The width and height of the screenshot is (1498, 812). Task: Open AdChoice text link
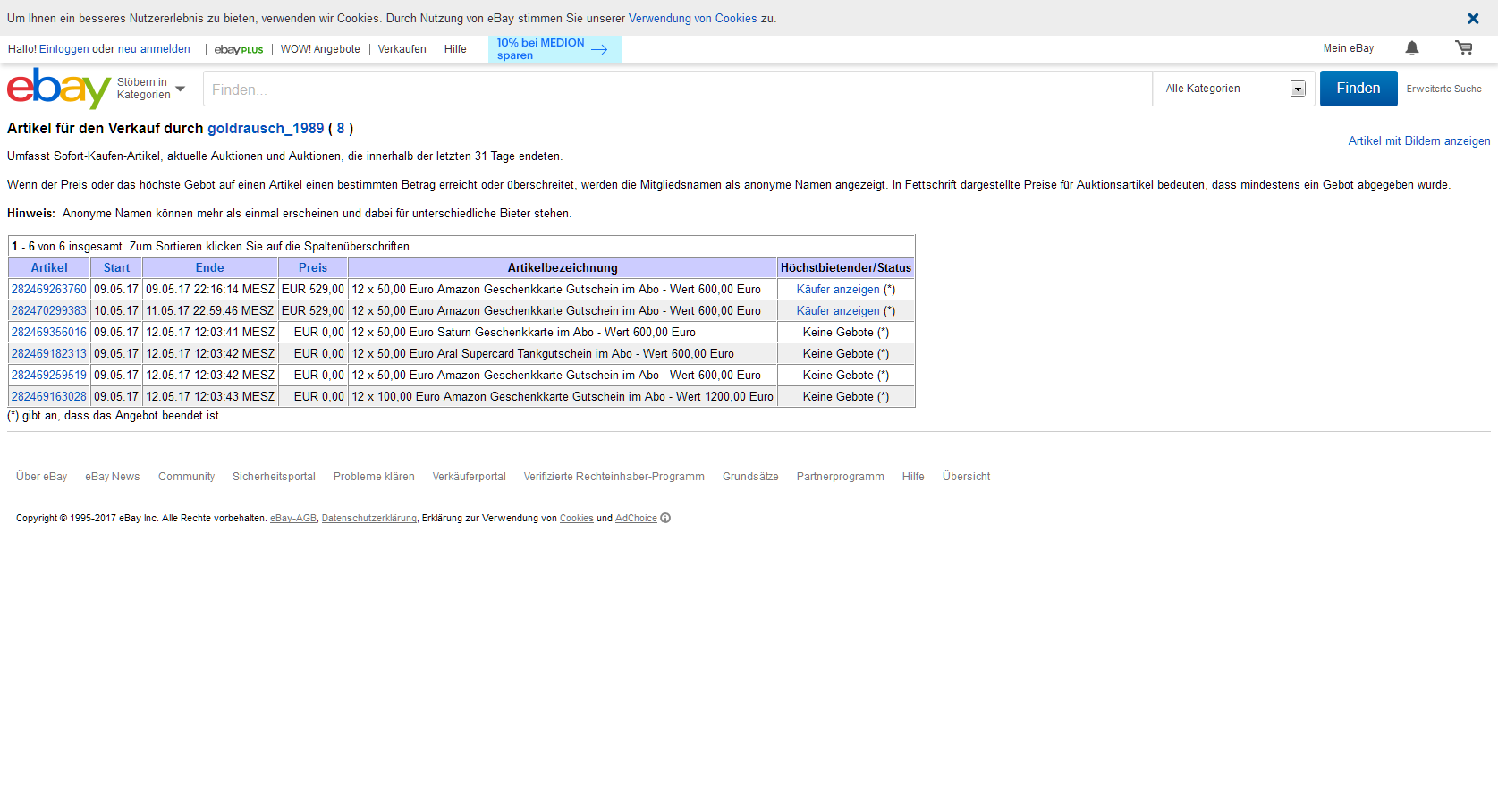[636, 519]
